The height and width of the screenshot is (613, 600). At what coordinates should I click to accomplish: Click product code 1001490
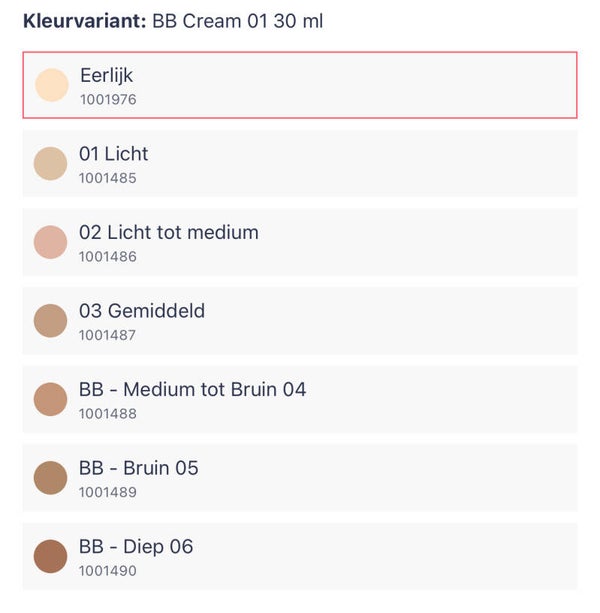click(107, 571)
